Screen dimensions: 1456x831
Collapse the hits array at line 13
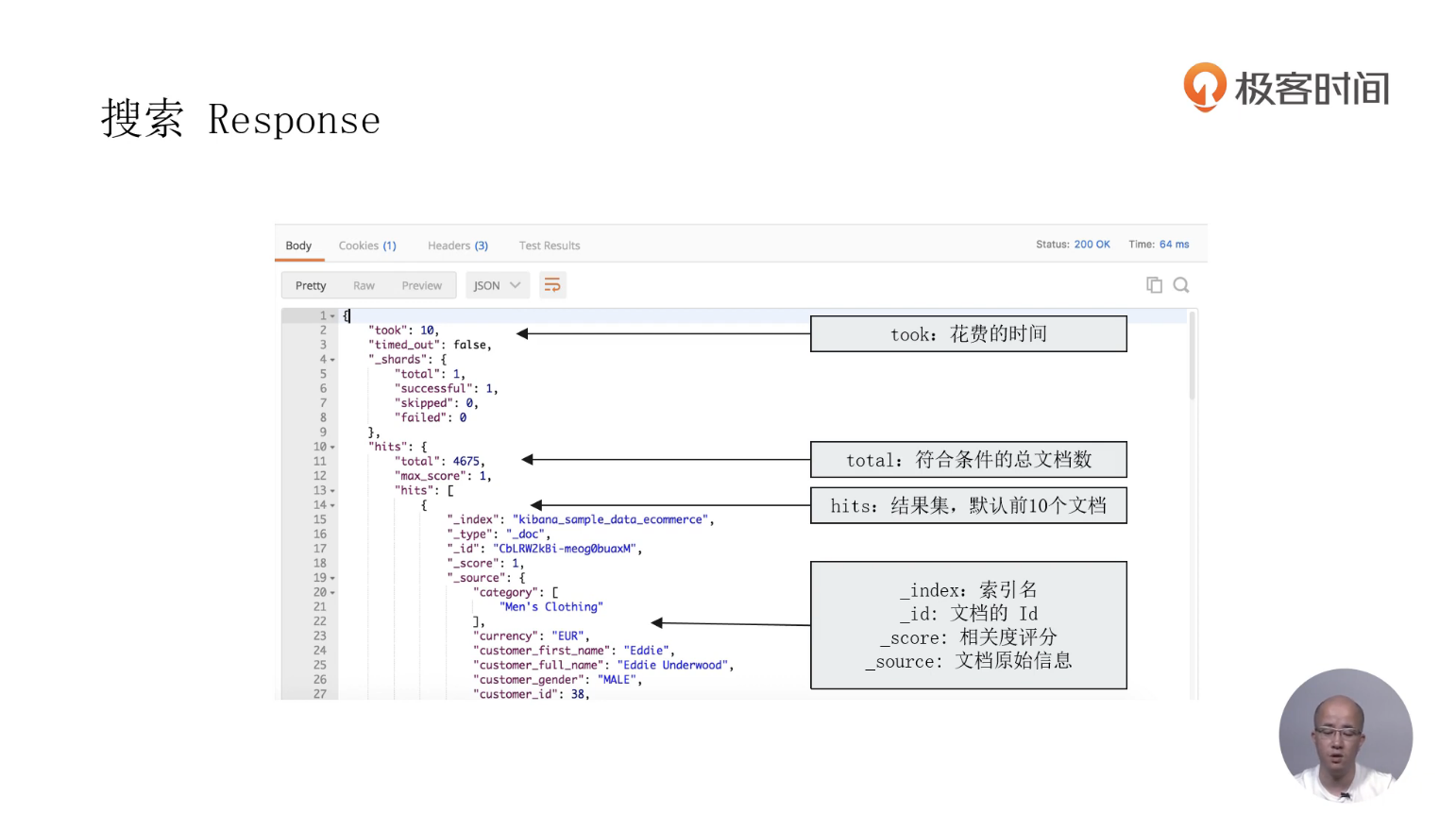pos(332,491)
